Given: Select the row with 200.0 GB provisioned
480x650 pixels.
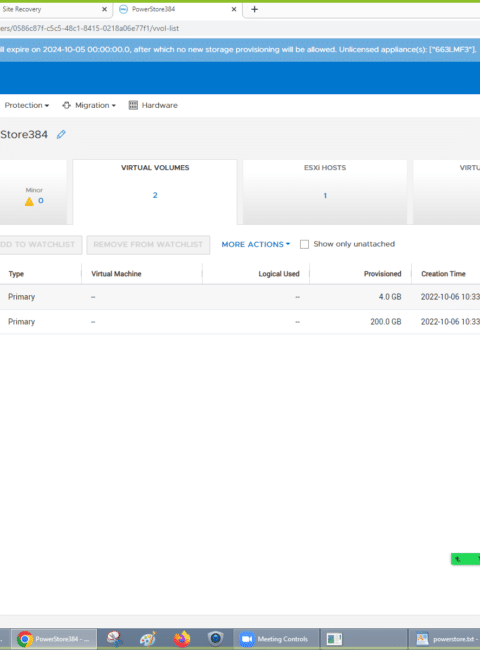Looking at the screenshot, I should [x=240, y=322].
